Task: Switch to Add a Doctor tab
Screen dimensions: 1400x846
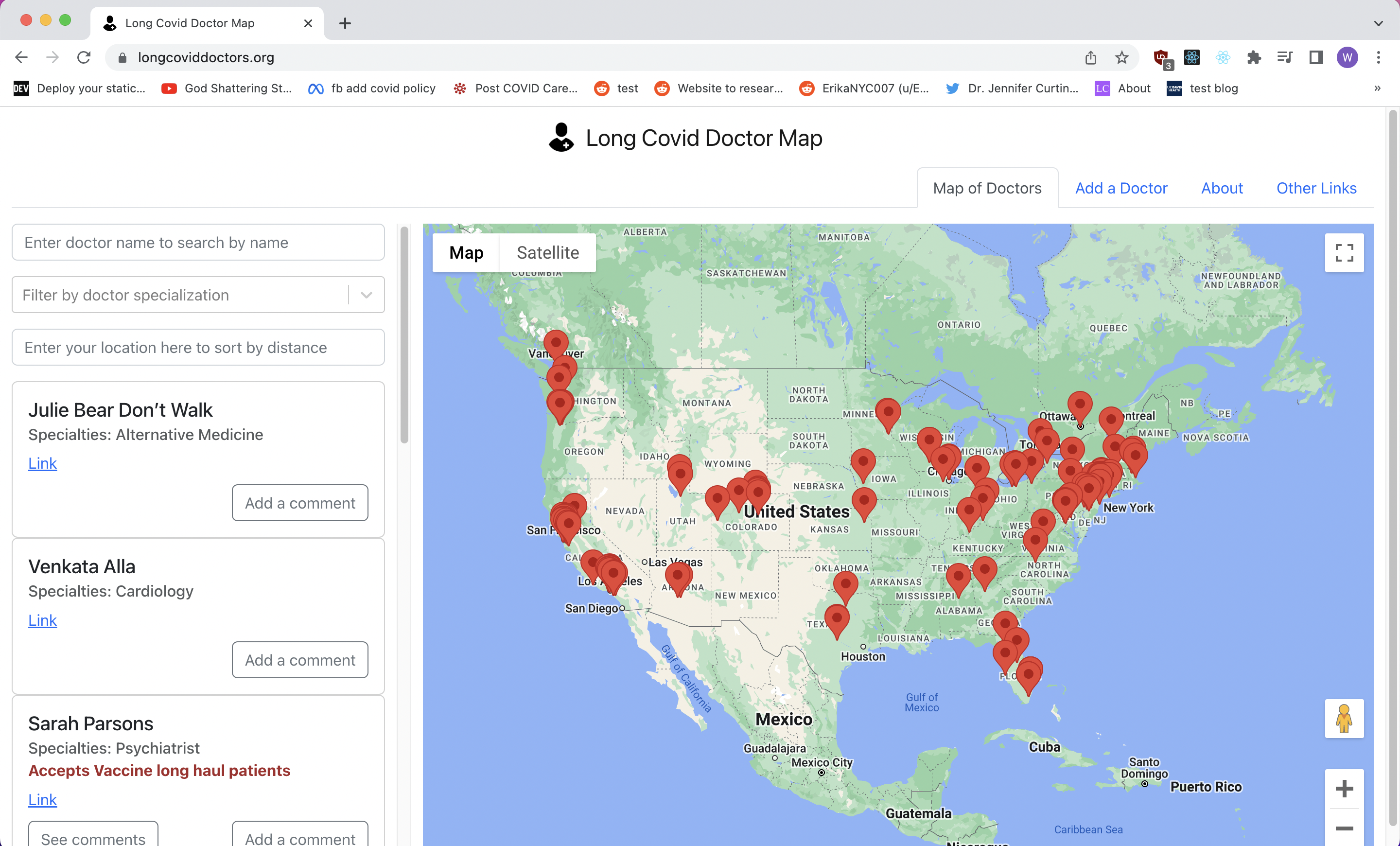Action: pyautogui.click(x=1121, y=188)
